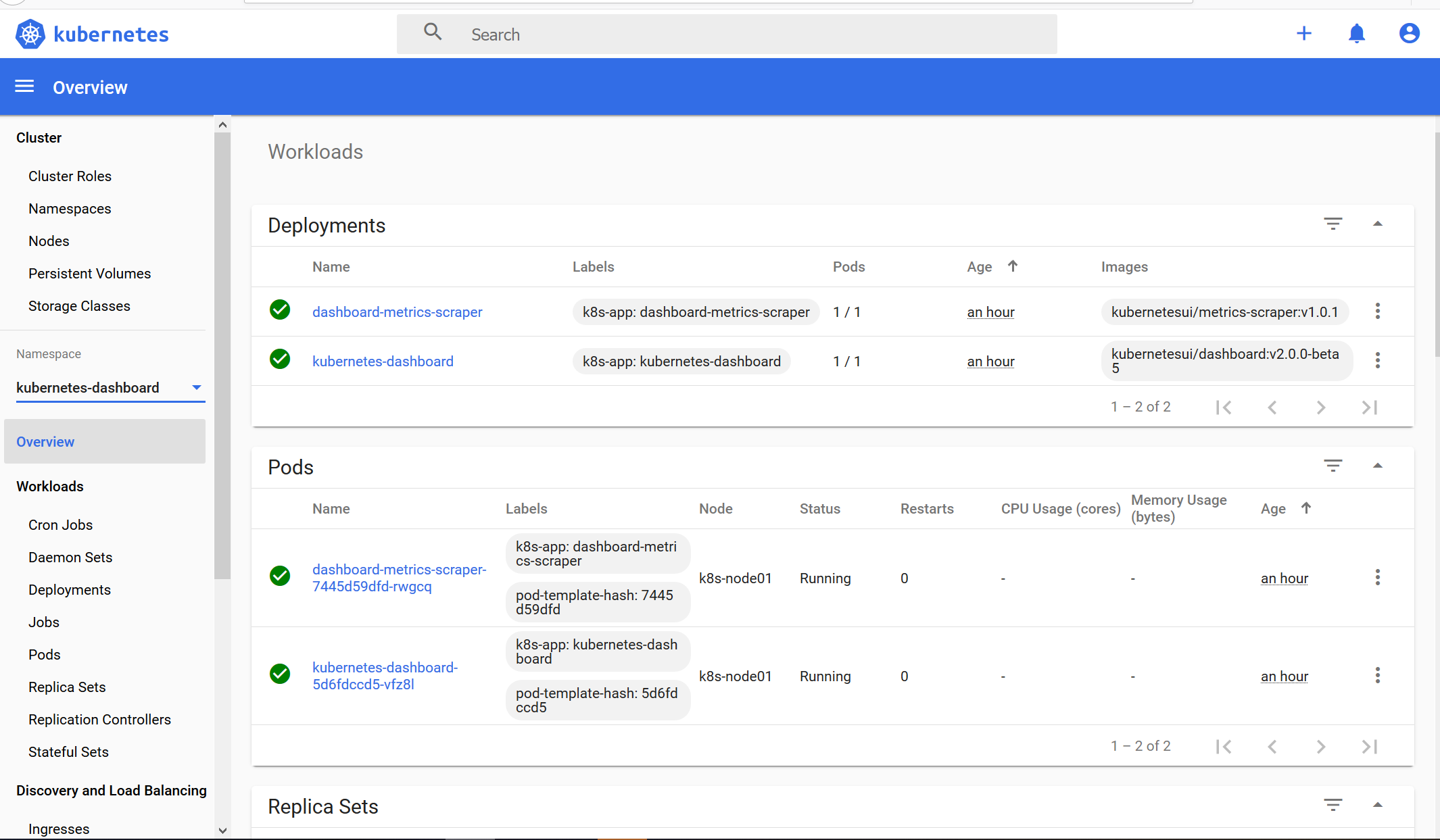The height and width of the screenshot is (840, 1440).
Task: Open the dashboard-metrics-scraper-7445d59dfd-rwgcq pod link
Action: [399, 578]
